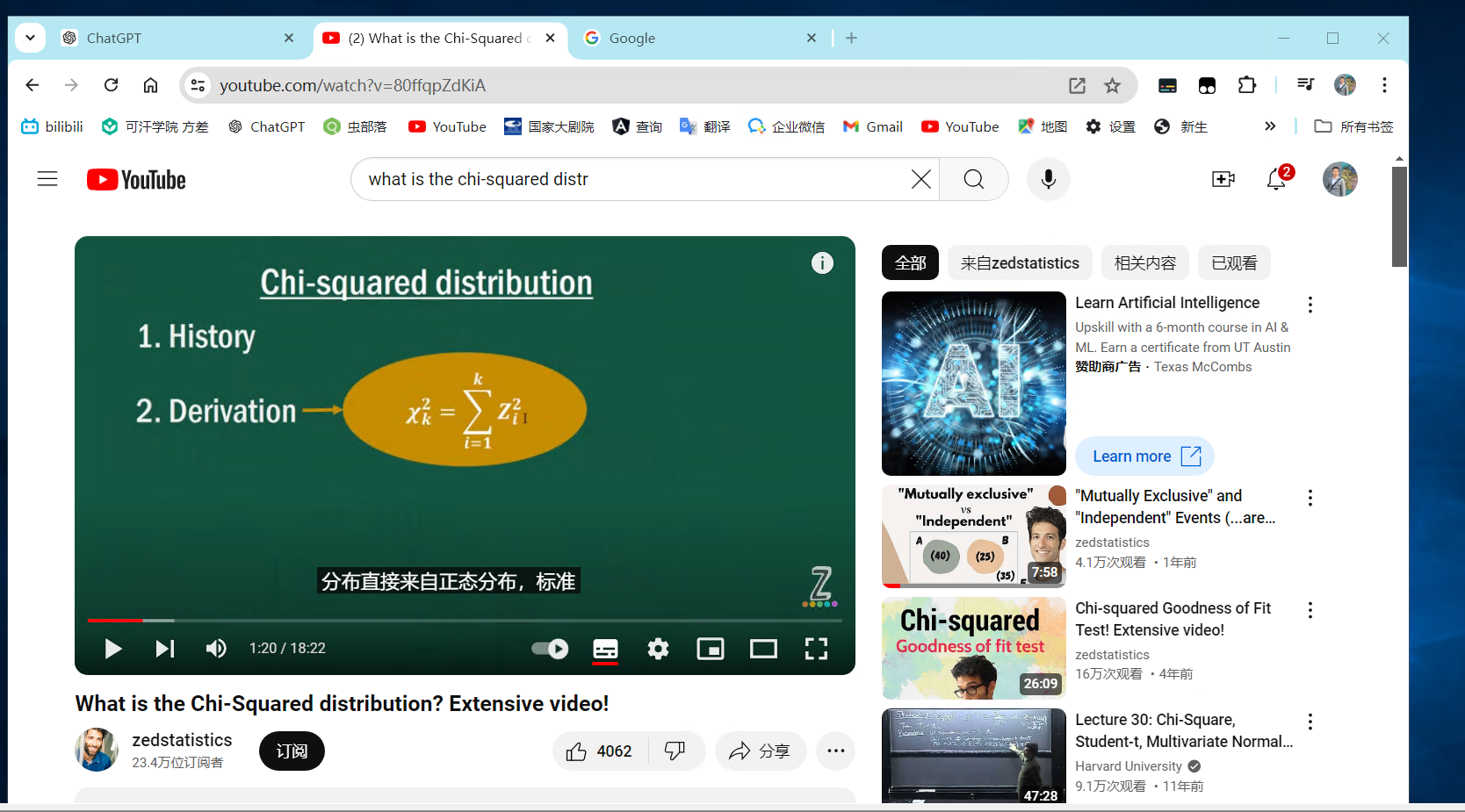Image resolution: width=1465 pixels, height=812 pixels.
Task: Close the Chi-Squared YouTube tab
Action: point(550,38)
